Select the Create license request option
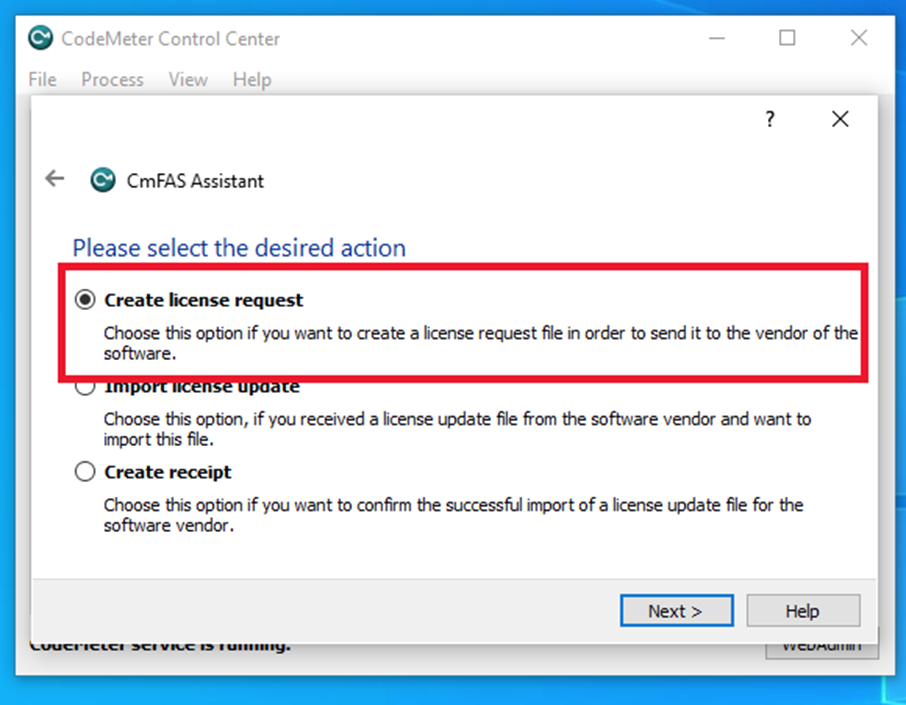This screenshot has height=705, width=906. (x=86, y=300)
